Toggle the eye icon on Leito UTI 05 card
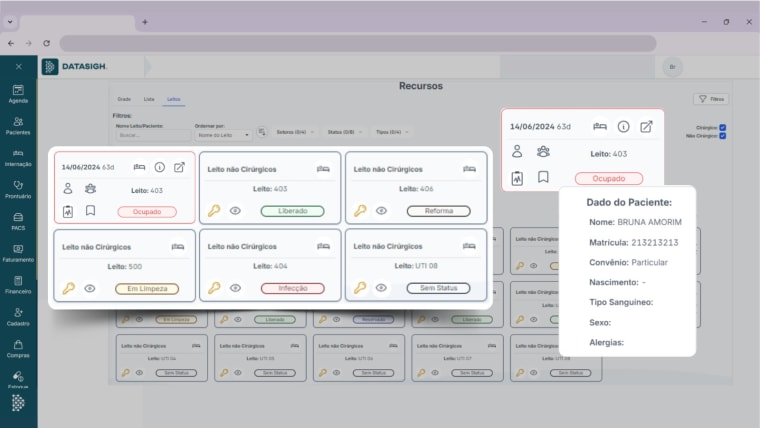 point(238,373)
